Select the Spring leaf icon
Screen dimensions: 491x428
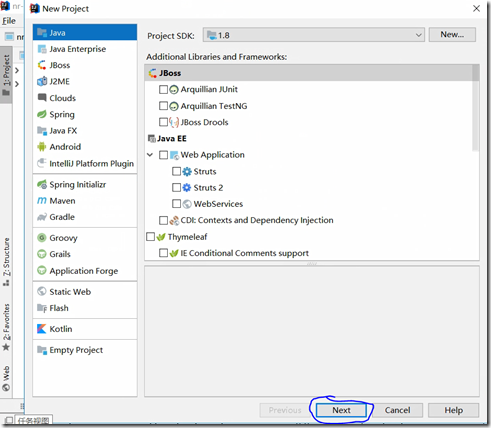(x=42, y=114)
